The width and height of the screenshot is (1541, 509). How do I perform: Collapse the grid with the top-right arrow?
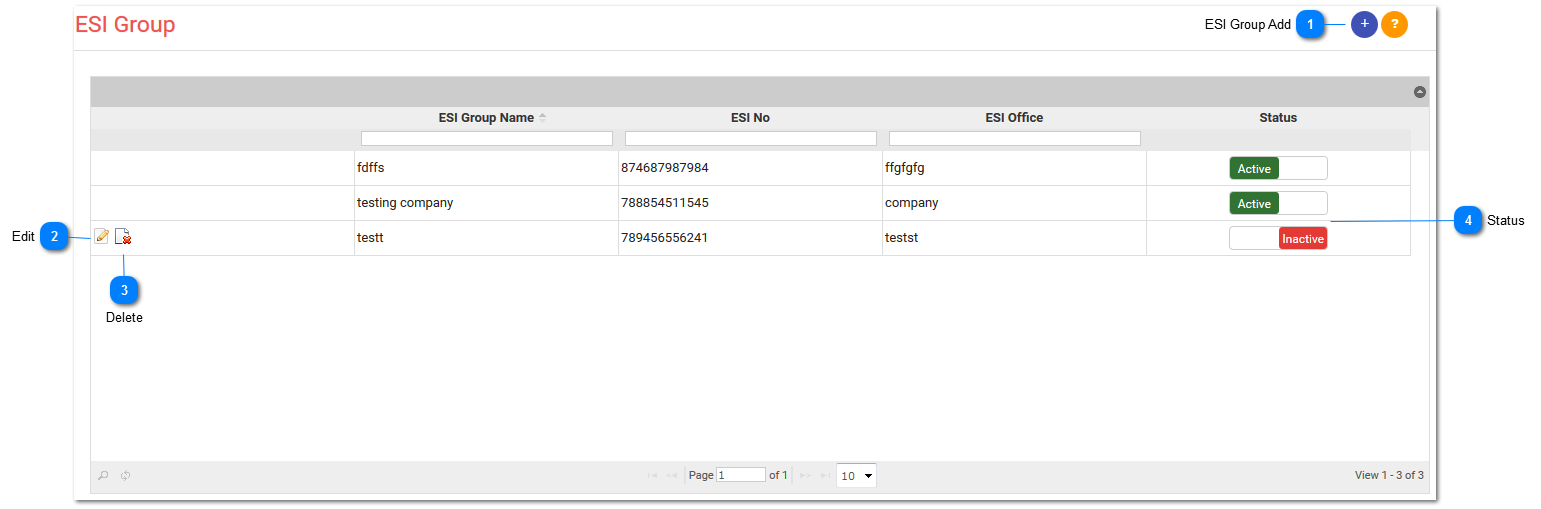click(1420, 92)
